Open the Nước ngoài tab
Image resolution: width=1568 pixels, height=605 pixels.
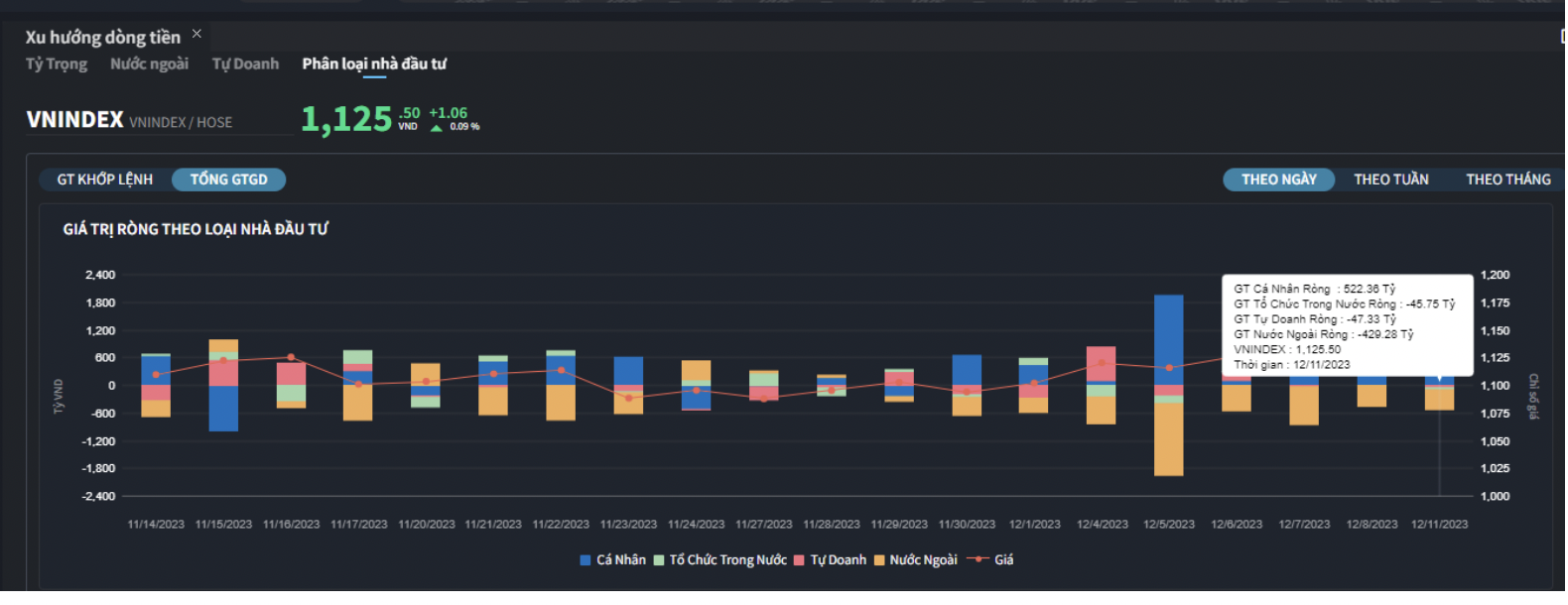[149, 64]
